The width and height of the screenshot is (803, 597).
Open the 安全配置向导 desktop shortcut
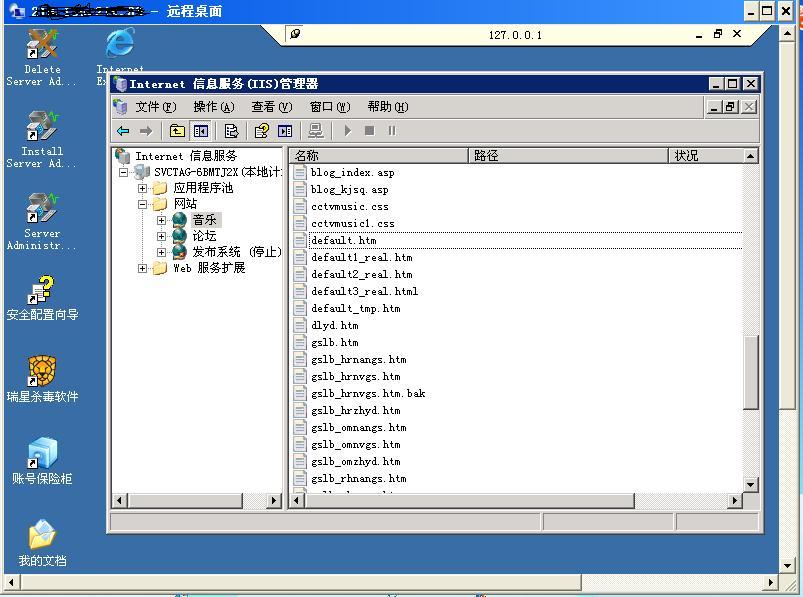[x=42, y=298]
